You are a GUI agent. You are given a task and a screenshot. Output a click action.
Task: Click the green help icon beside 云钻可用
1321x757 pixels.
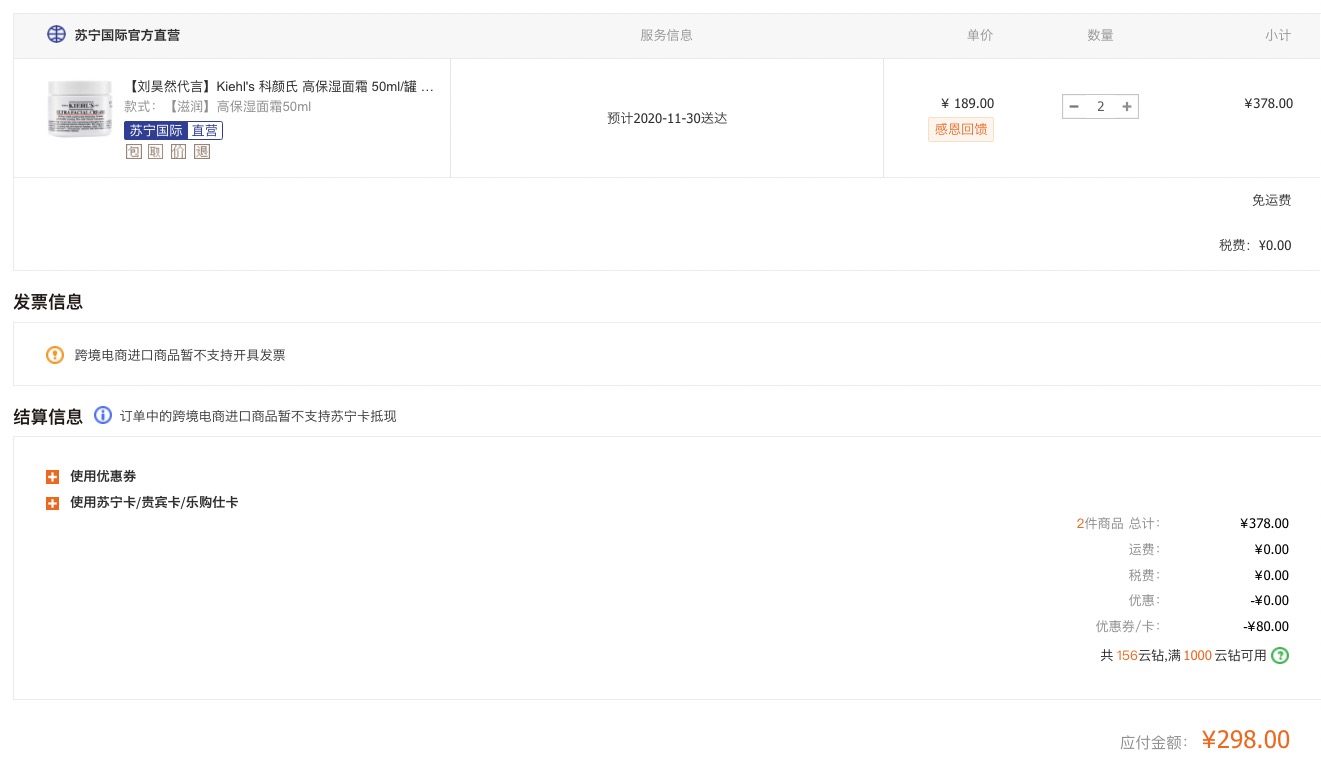(x=1280, y=656)
